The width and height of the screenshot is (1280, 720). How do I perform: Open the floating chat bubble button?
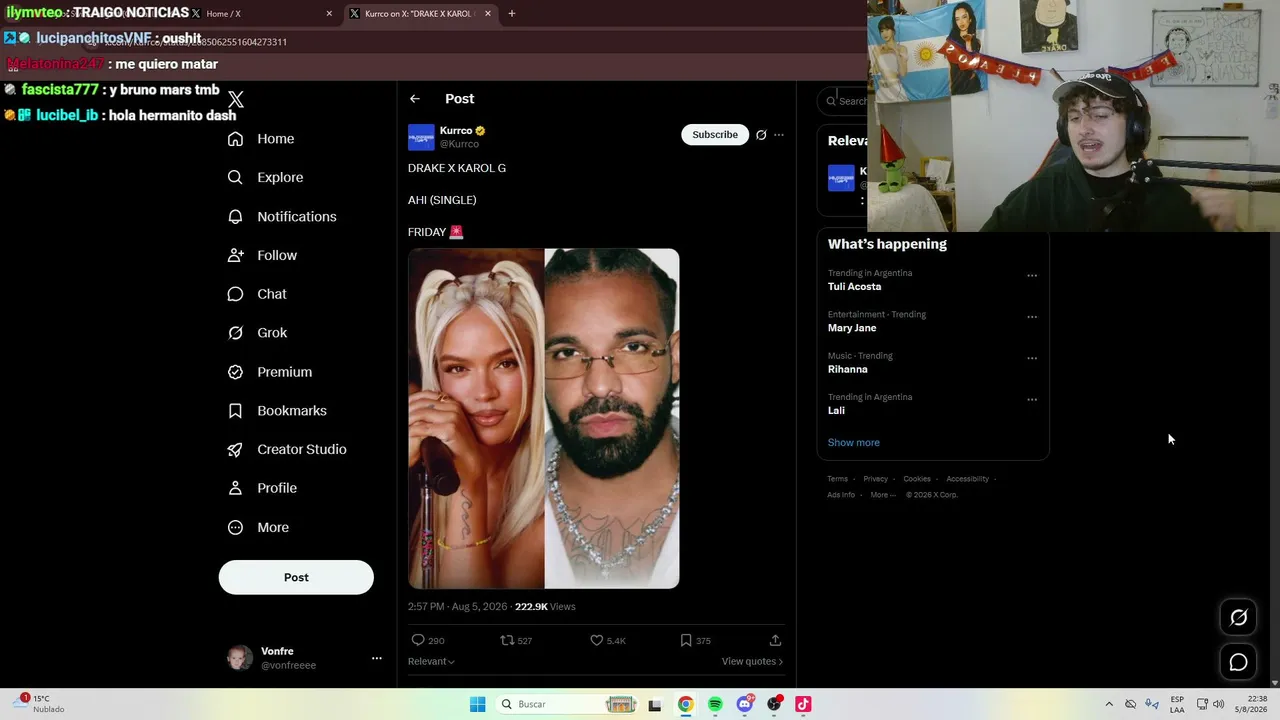pyautogui.click(x=1238, y=662)
